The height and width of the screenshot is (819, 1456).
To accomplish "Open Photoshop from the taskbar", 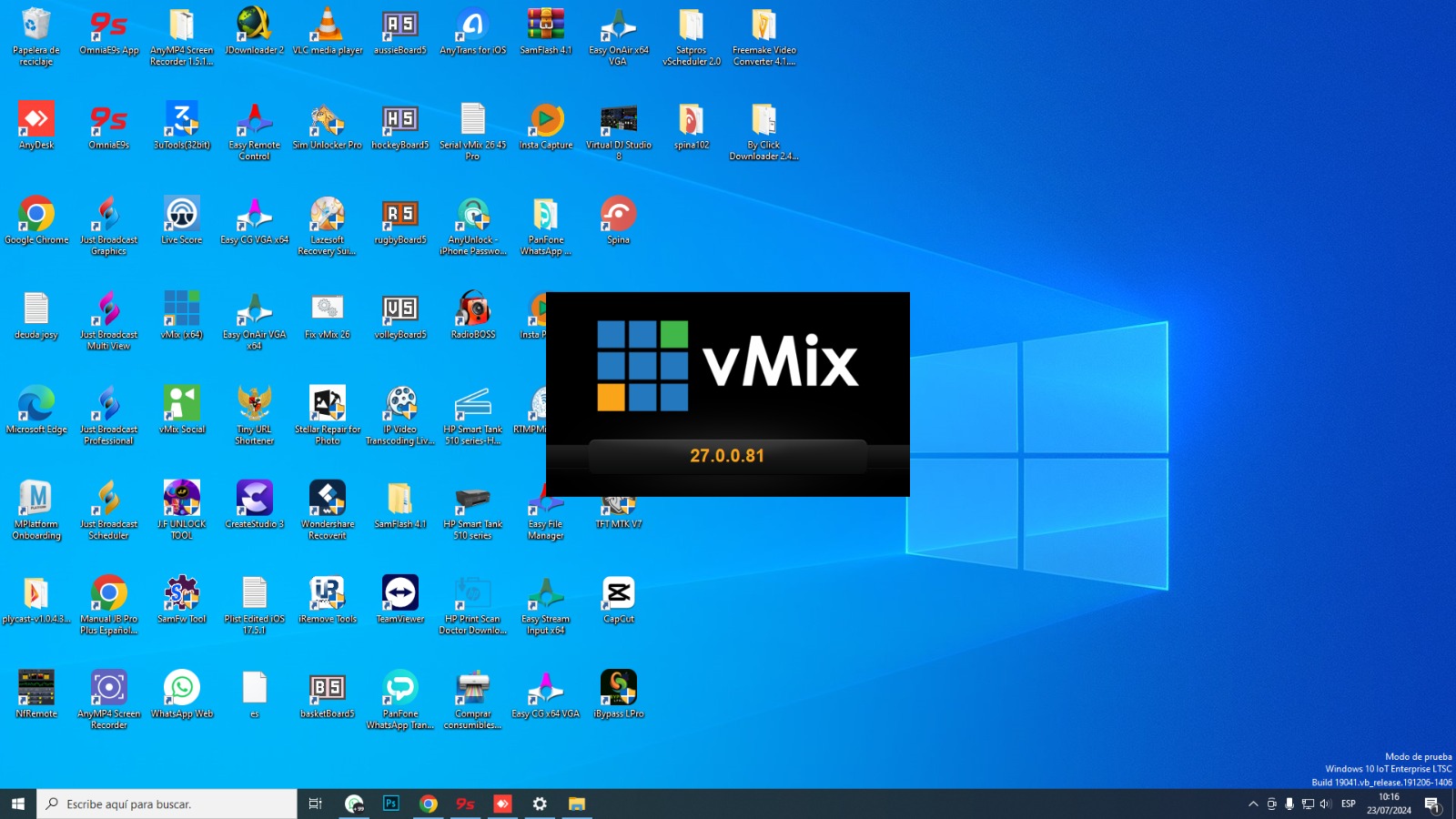I will click(x=391, y=804).
